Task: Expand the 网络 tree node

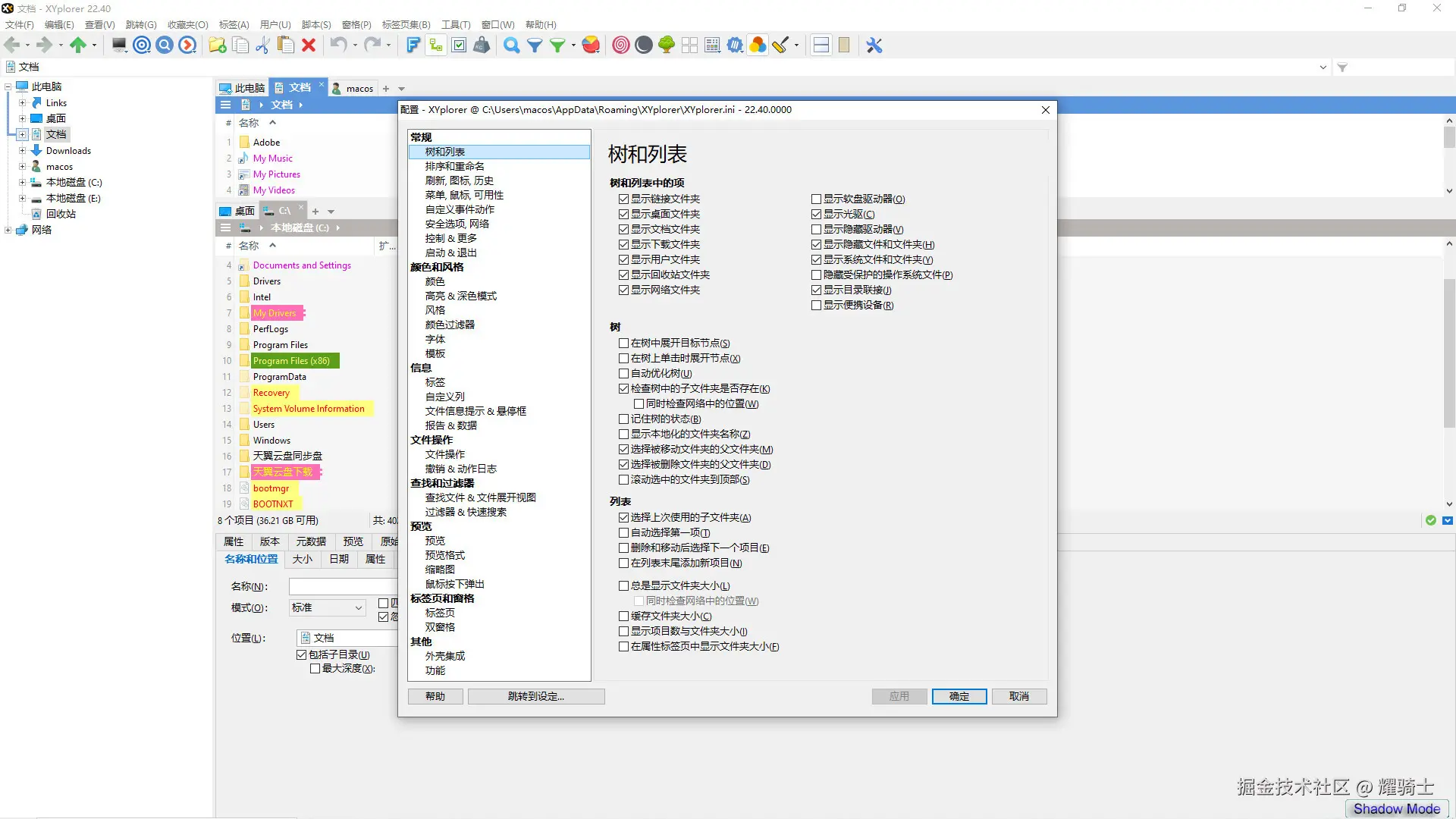Action: (x=8, y=230)
